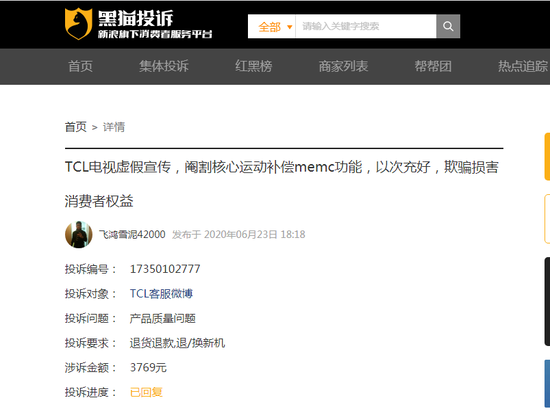
Task: Click the 投诉对象 label
Action: 90,294
